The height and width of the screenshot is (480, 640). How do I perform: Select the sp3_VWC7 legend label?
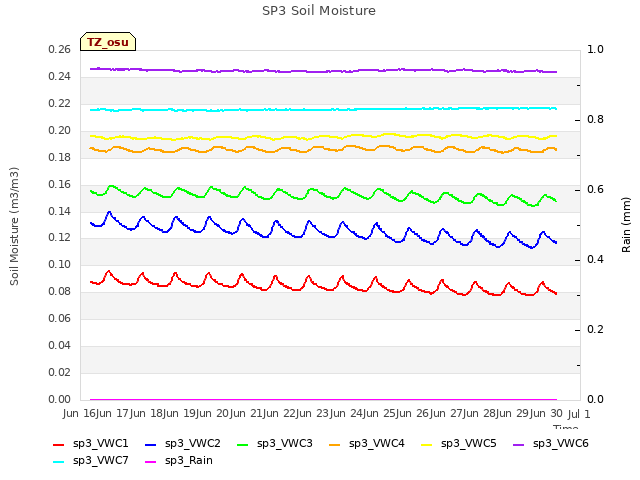click(x=100, y=461)
